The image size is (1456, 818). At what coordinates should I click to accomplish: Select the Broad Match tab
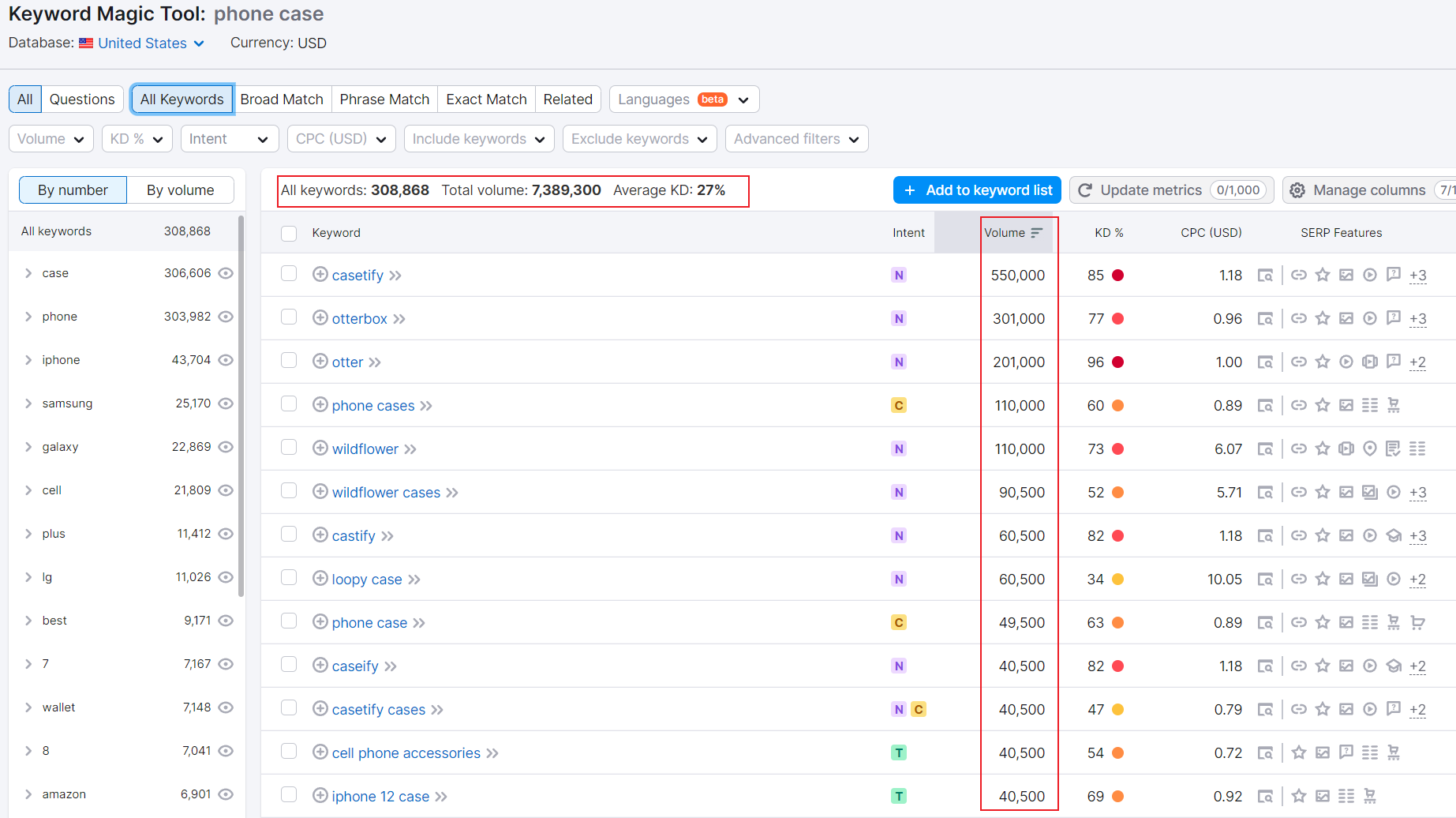(282, 99)
